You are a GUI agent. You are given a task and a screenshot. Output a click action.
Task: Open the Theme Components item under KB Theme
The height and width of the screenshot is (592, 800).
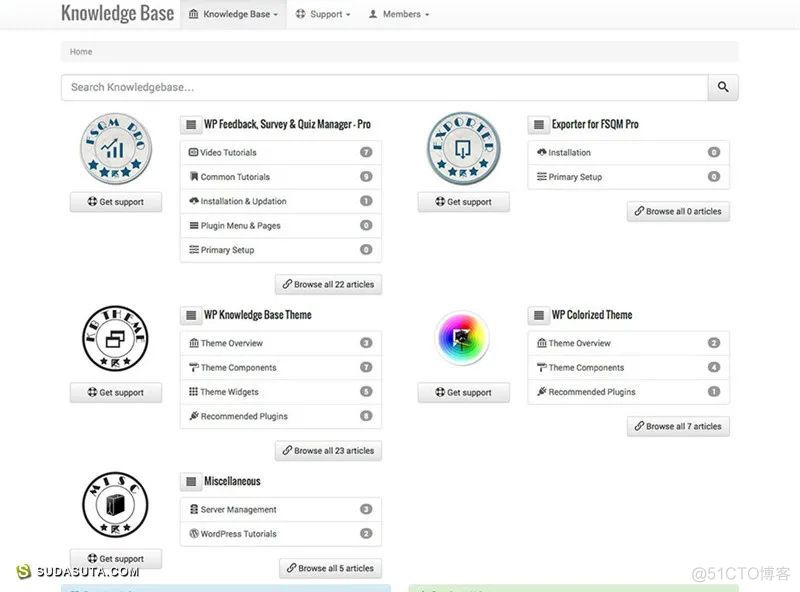238,368
